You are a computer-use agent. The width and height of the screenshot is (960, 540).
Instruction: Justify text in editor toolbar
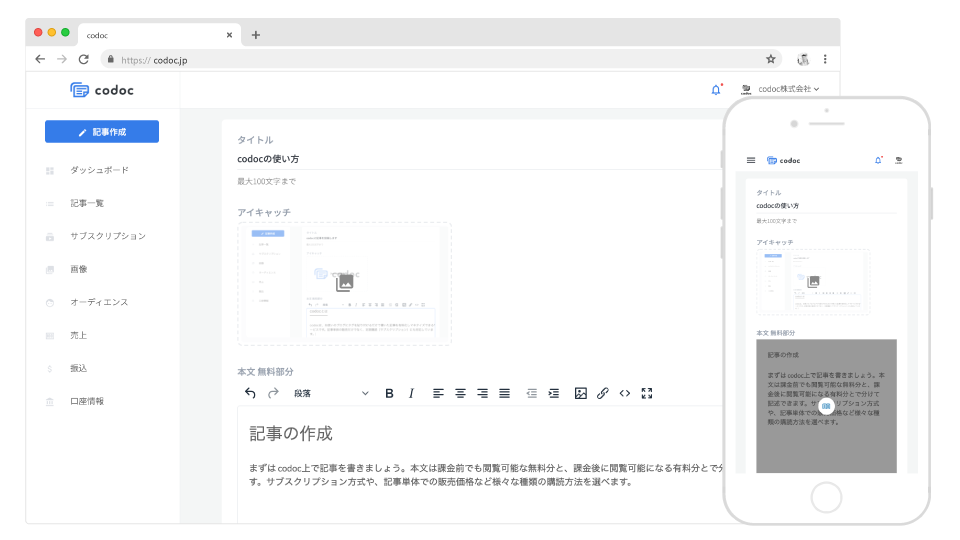[504, 393]
